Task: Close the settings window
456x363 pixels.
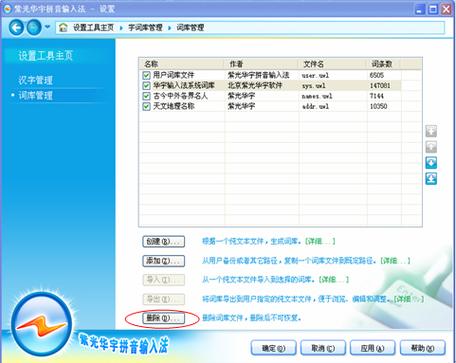Action: click(446, 9)
